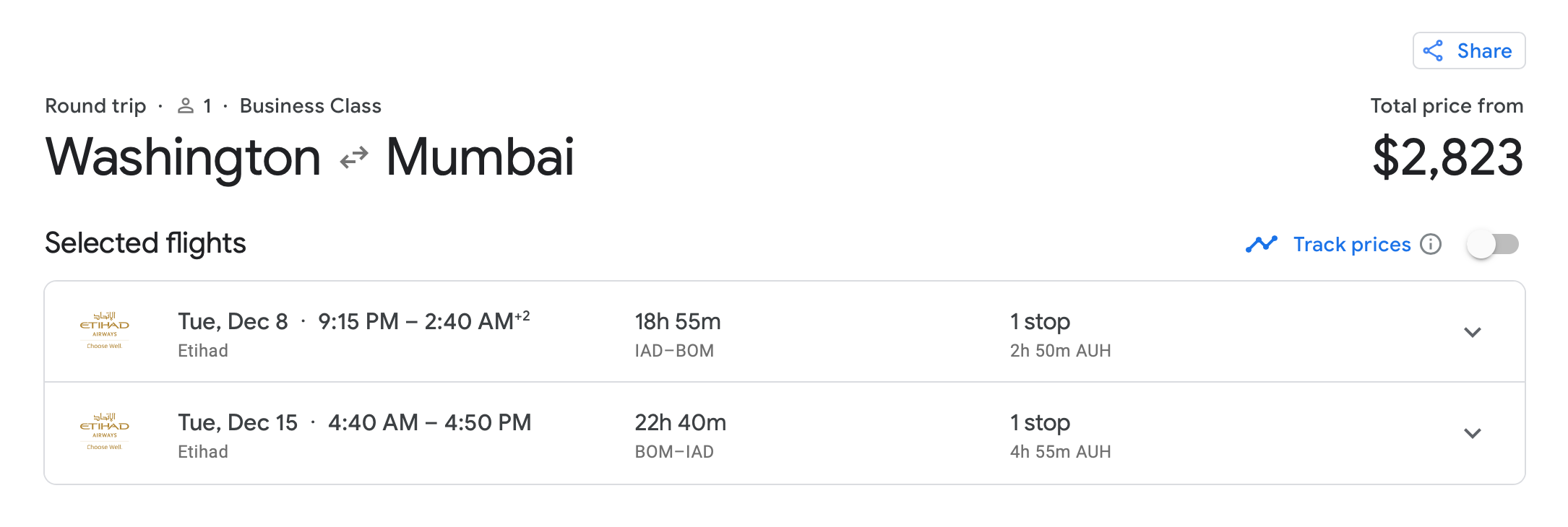Expand details for the Dec 8 departing flight
Image resolution: width=1568 pixels, height=527 pixels.
pos(1474,333)
